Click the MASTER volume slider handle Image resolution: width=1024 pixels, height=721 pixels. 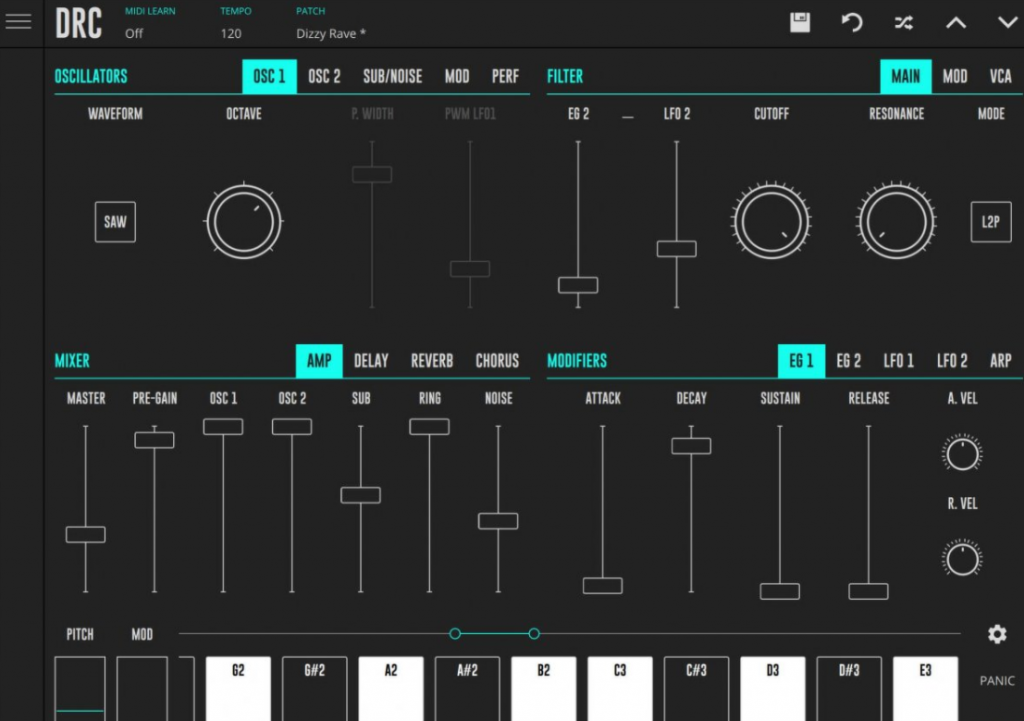(85, 534)
